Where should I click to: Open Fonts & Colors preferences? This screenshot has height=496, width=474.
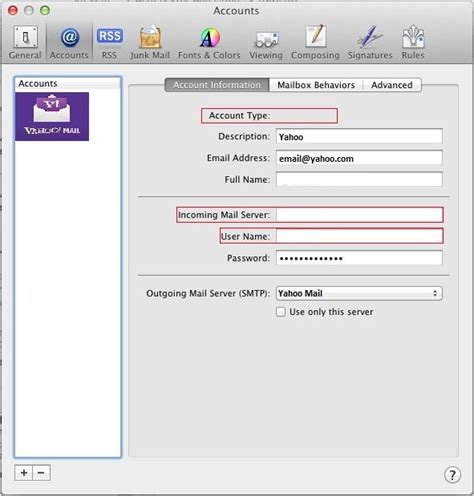[209, 43]
